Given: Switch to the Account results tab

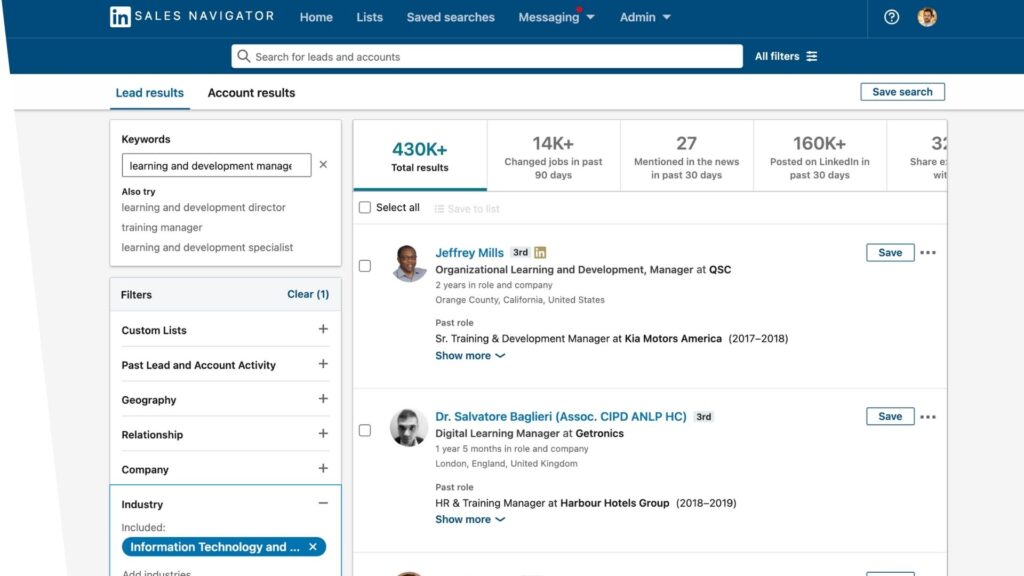Looking at the screenshot, I should click(x=251, y=93).
